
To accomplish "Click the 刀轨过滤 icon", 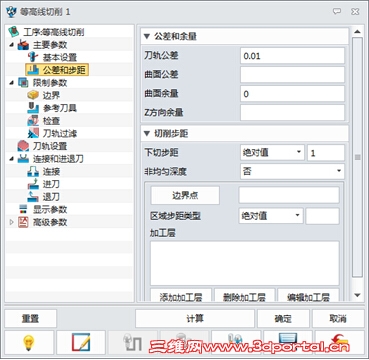I will coord(33,133).
